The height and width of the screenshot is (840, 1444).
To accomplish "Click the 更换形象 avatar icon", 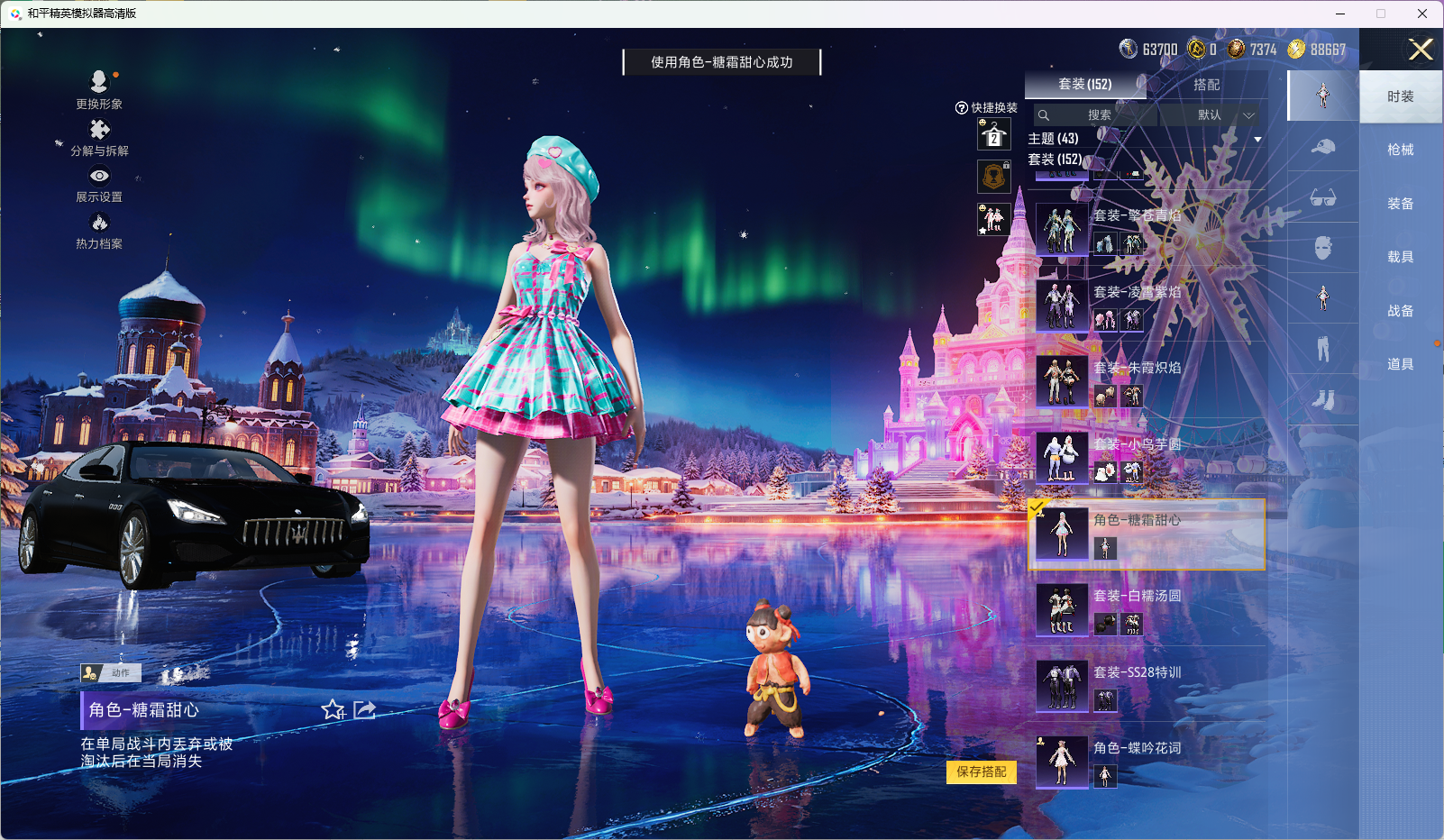I will pos(99,82).
